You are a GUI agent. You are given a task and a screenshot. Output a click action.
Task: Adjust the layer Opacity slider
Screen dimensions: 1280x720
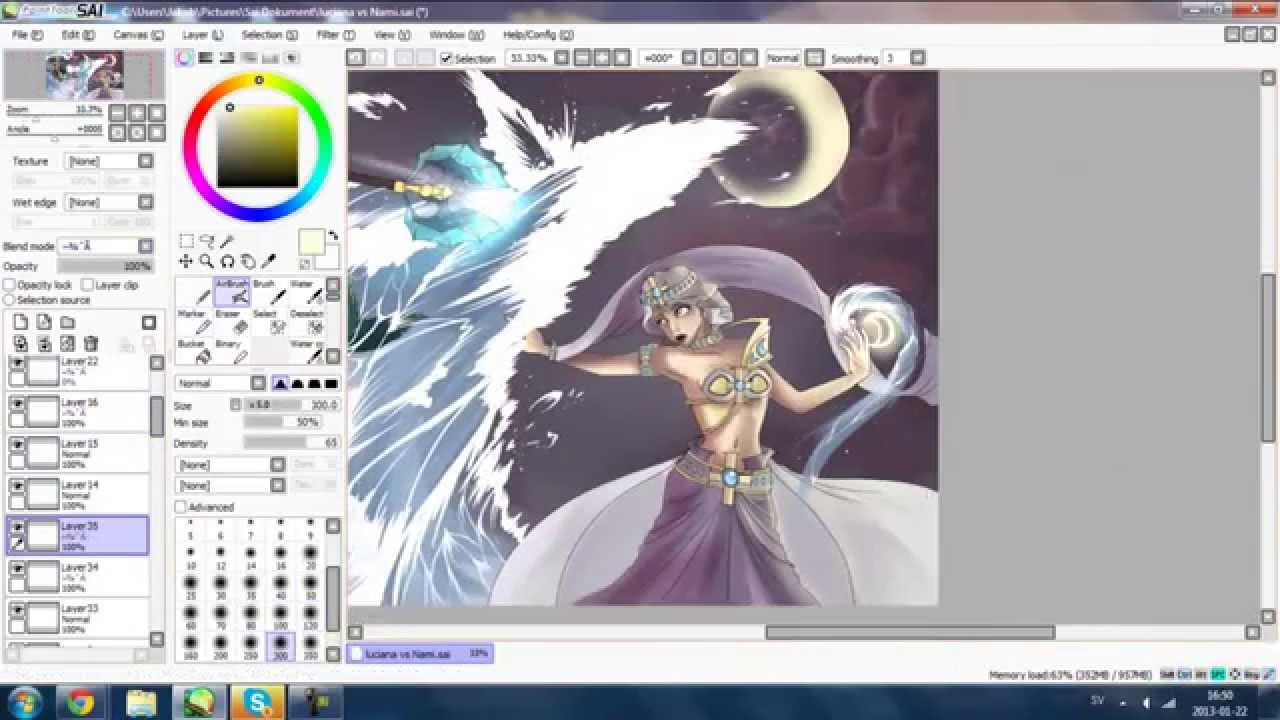coord(105,266)
